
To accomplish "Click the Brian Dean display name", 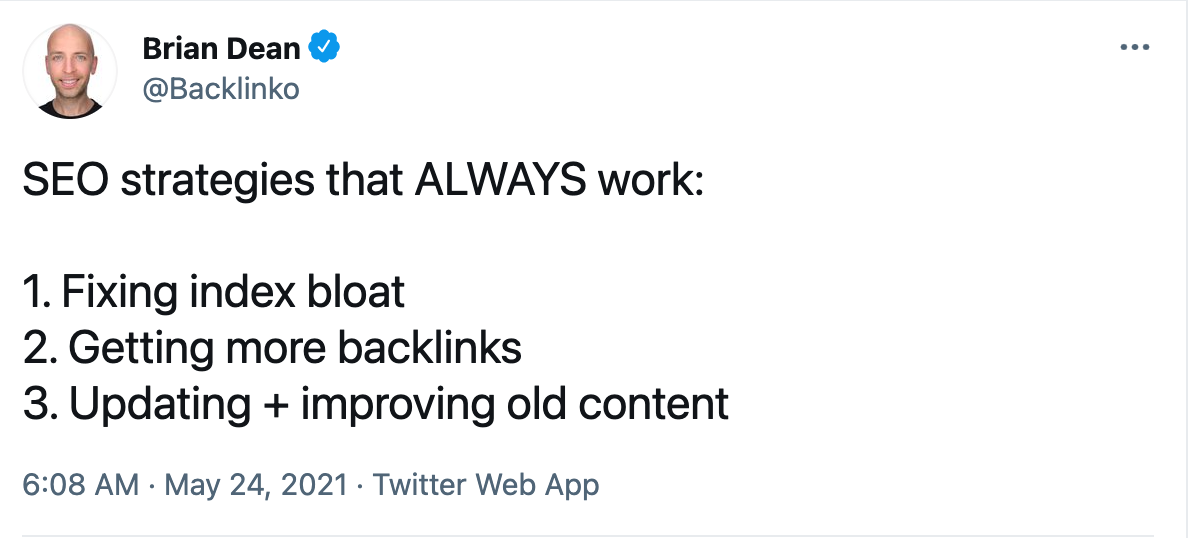I will click(x=220, y=47).
